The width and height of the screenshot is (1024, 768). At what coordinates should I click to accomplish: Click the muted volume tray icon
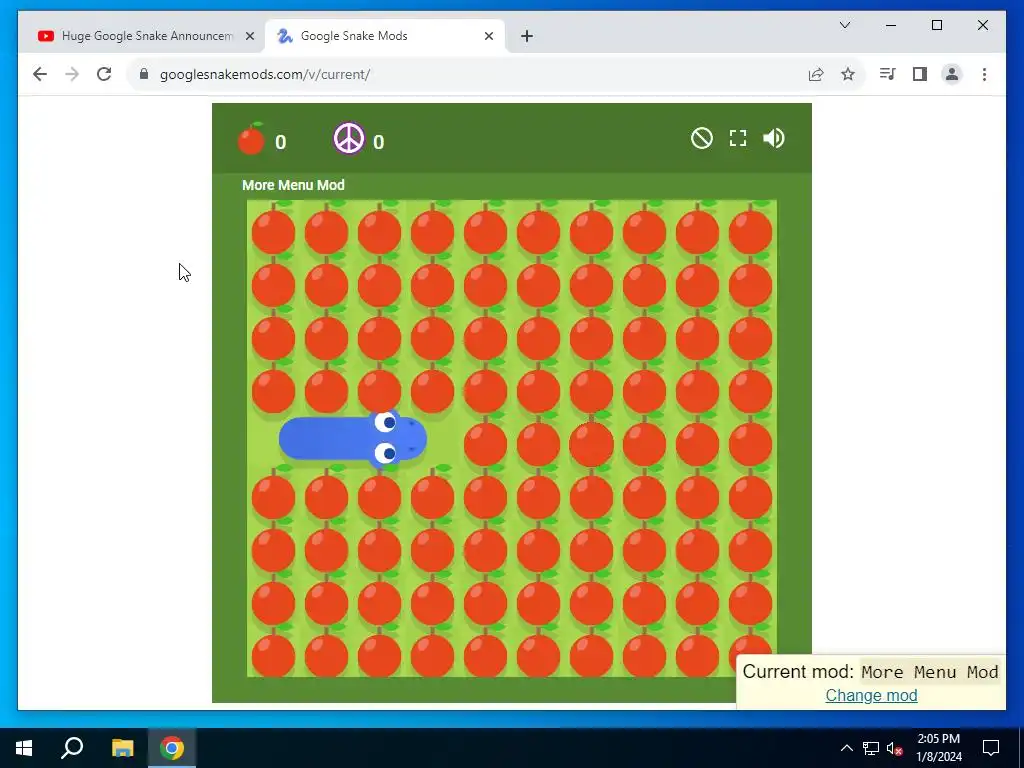point(895,748)
